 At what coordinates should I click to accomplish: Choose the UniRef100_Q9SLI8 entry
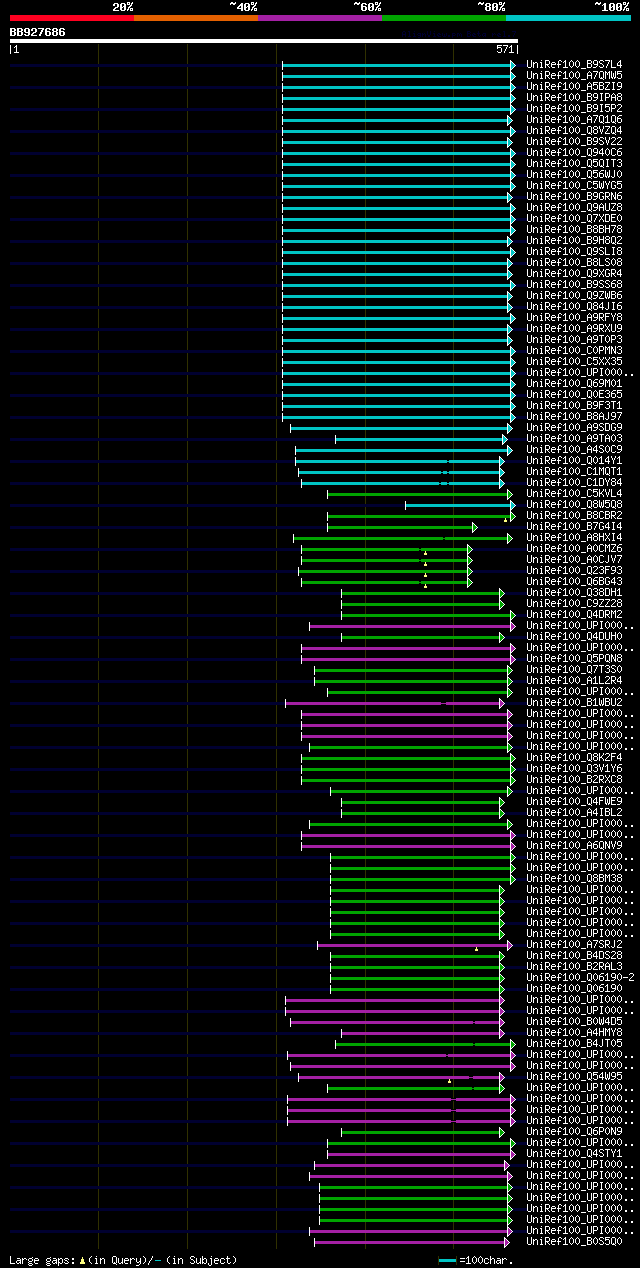[574, 251]
